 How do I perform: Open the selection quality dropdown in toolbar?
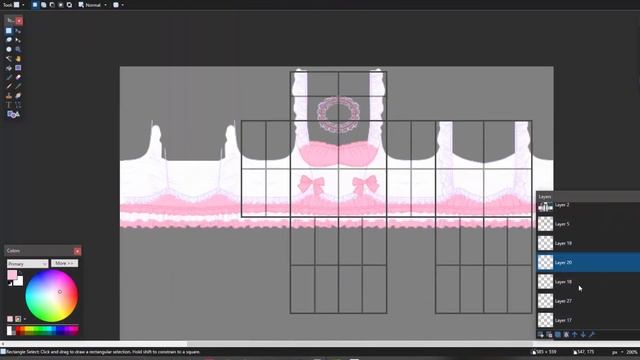point(118,5)
